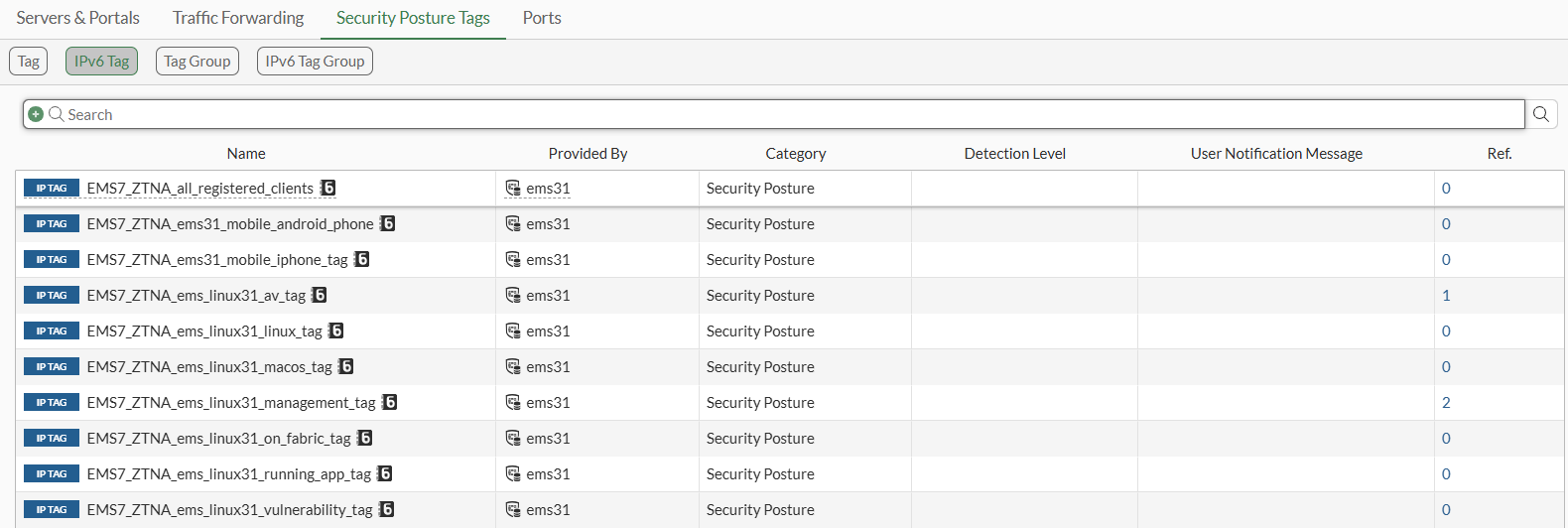Switch to Tag Group view

(197, 62)
